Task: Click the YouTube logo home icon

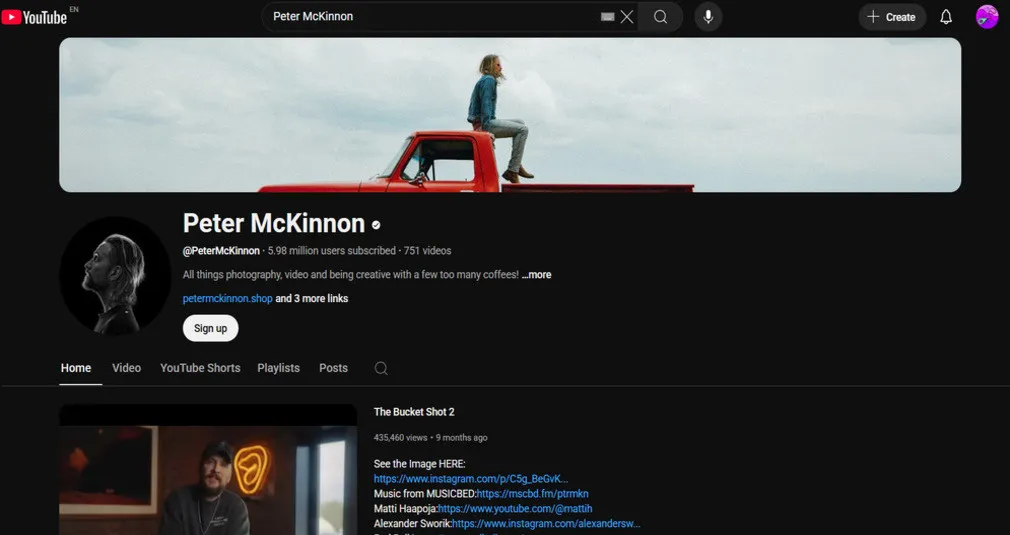Action: (x=34, y=17)
